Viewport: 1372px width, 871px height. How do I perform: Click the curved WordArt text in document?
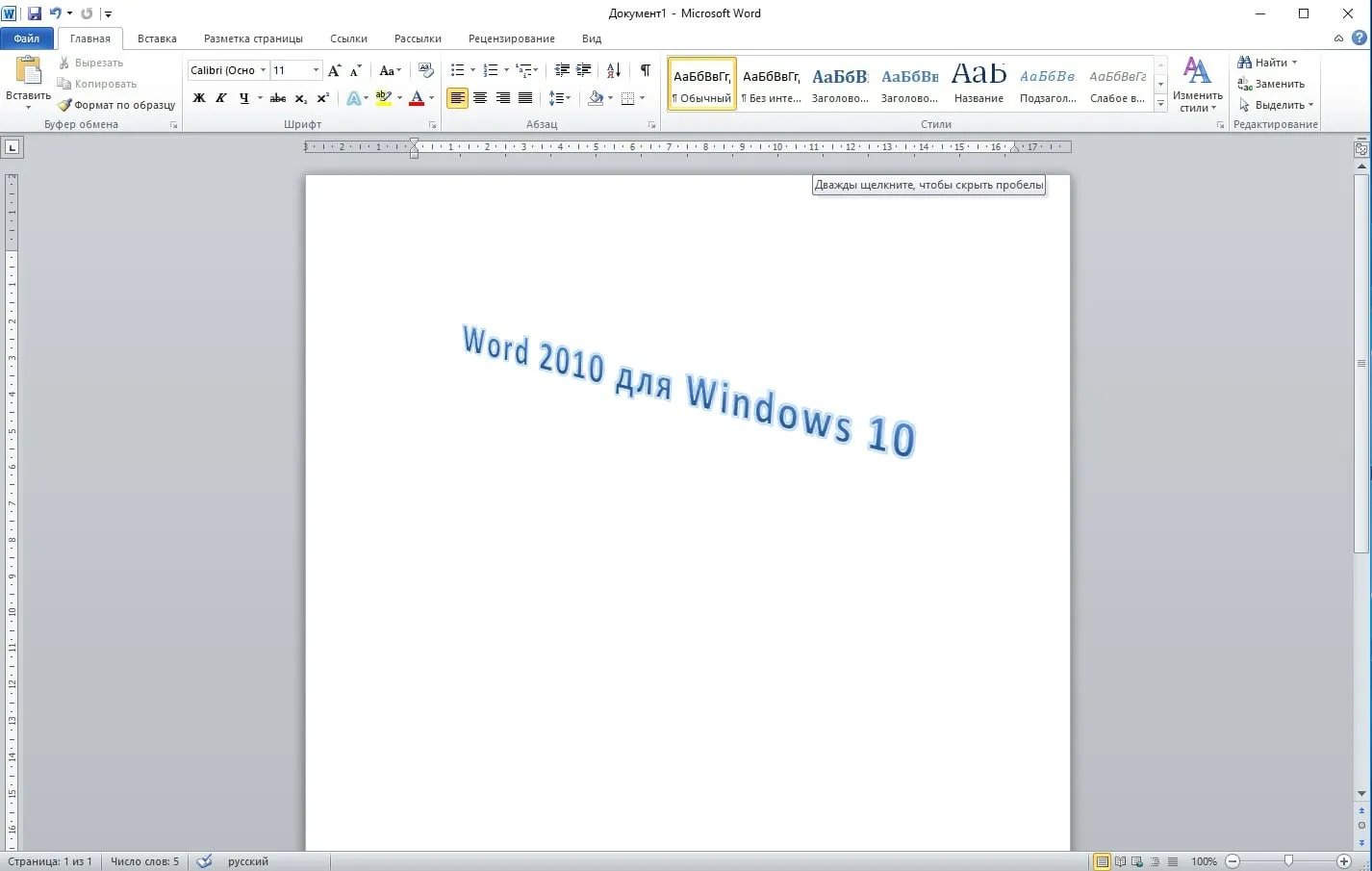(x=688, y=390)
